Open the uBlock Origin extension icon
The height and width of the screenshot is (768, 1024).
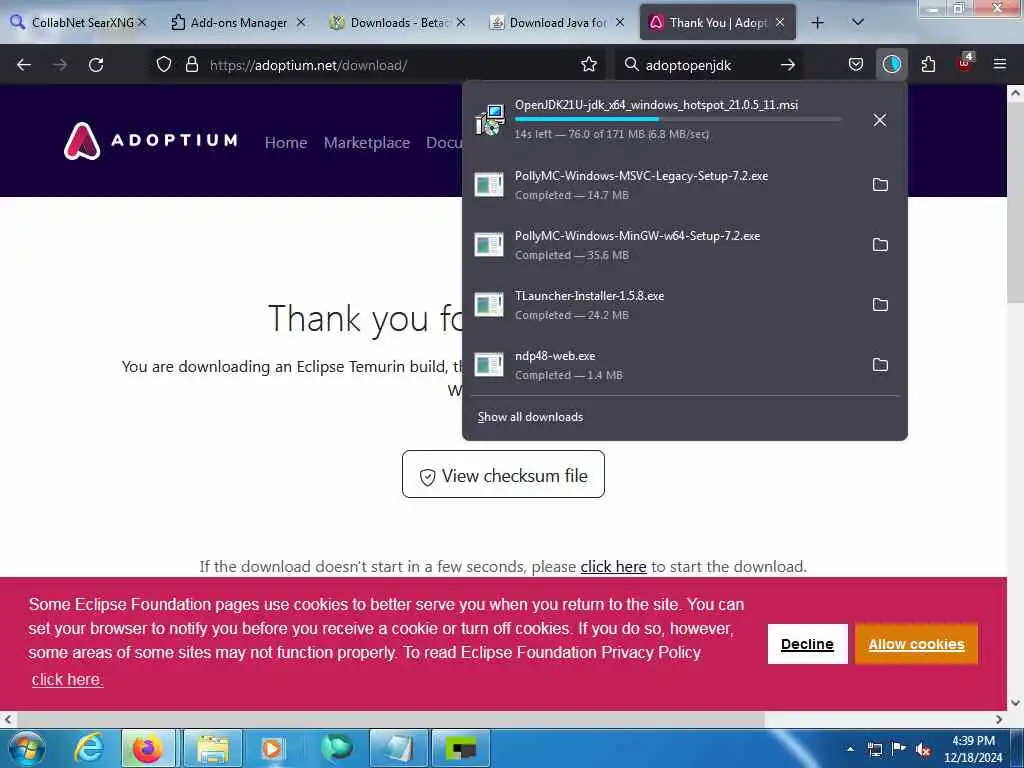[965, 63]
